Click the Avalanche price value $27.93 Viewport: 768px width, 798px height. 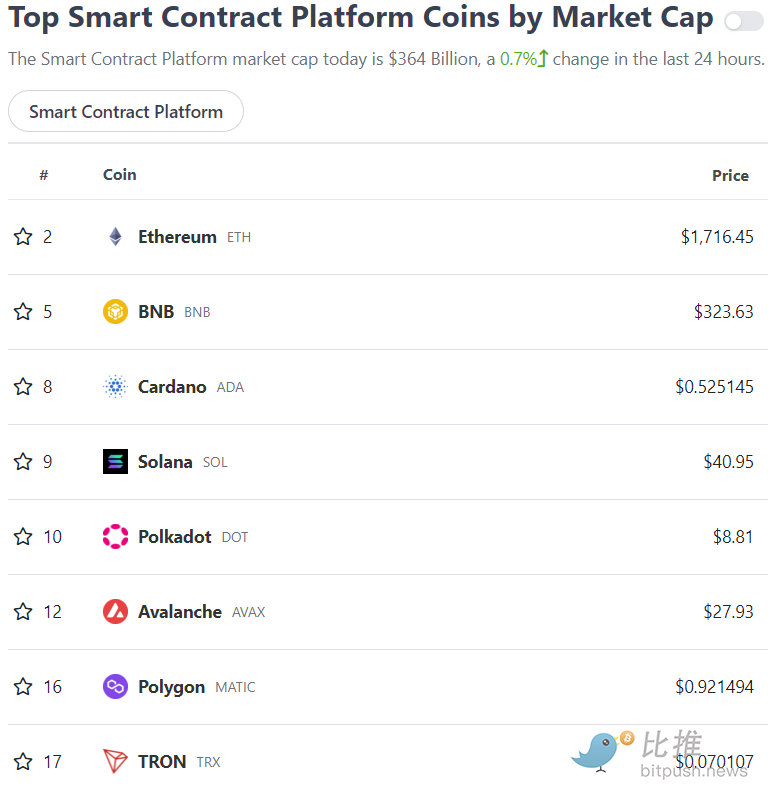729,612
